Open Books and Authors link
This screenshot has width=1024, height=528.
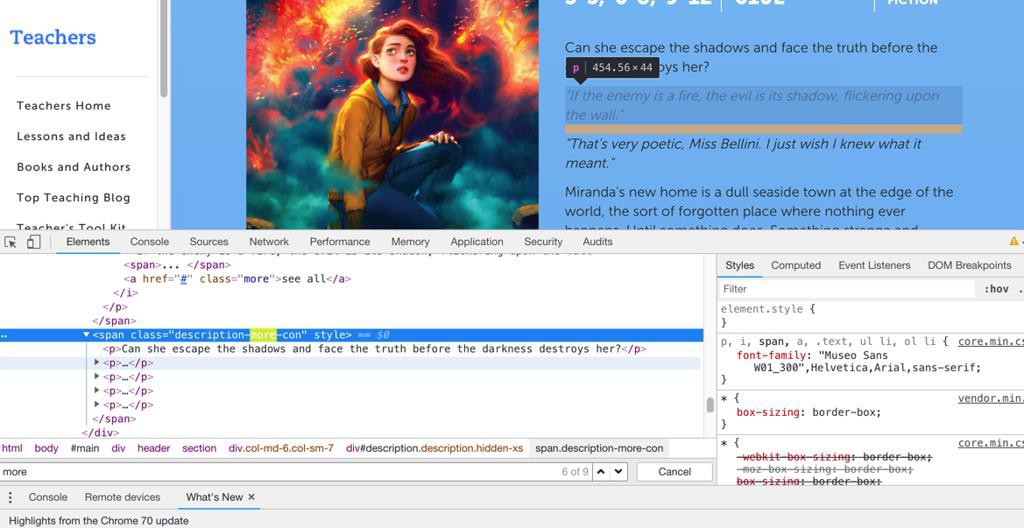coord(74,167)
